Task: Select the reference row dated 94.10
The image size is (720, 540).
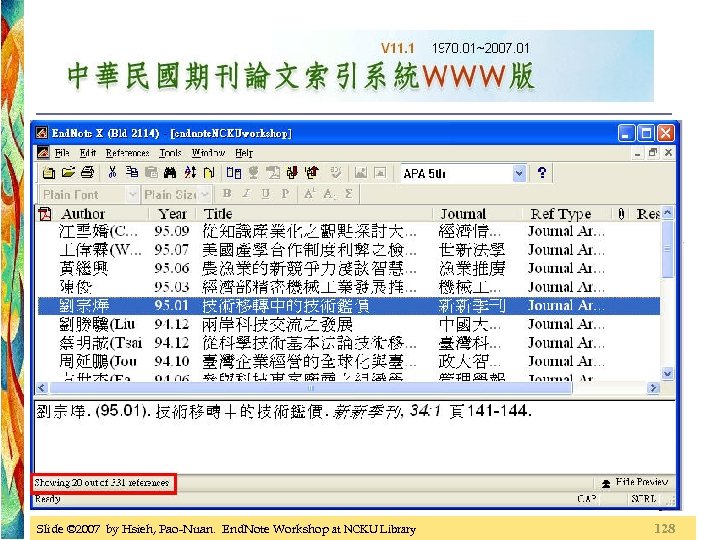Action: pos(349,361)
